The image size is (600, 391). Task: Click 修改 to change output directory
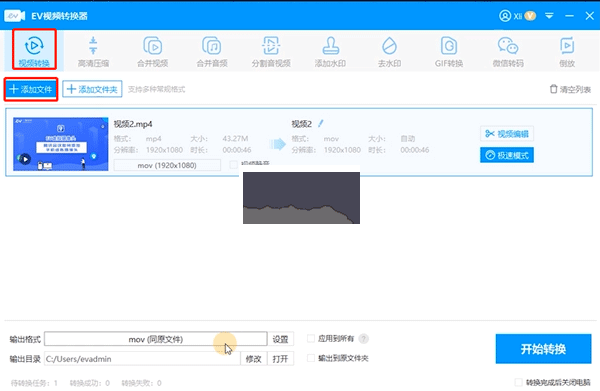click(x=253, y=359)
